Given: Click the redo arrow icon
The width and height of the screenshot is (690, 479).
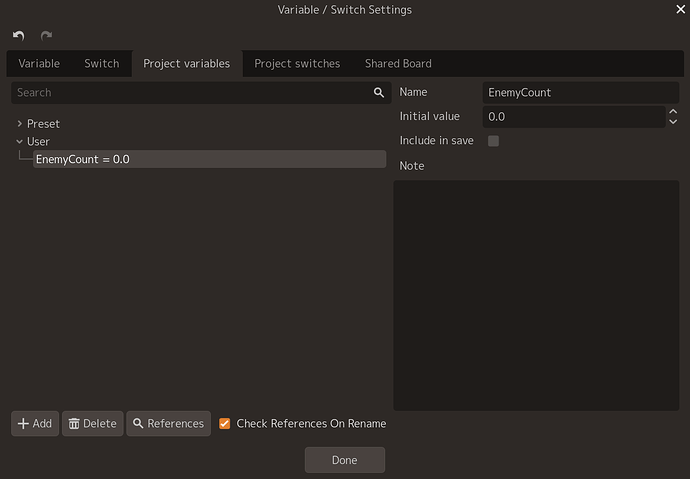Looking at the screenshot, I should [46, 36].
